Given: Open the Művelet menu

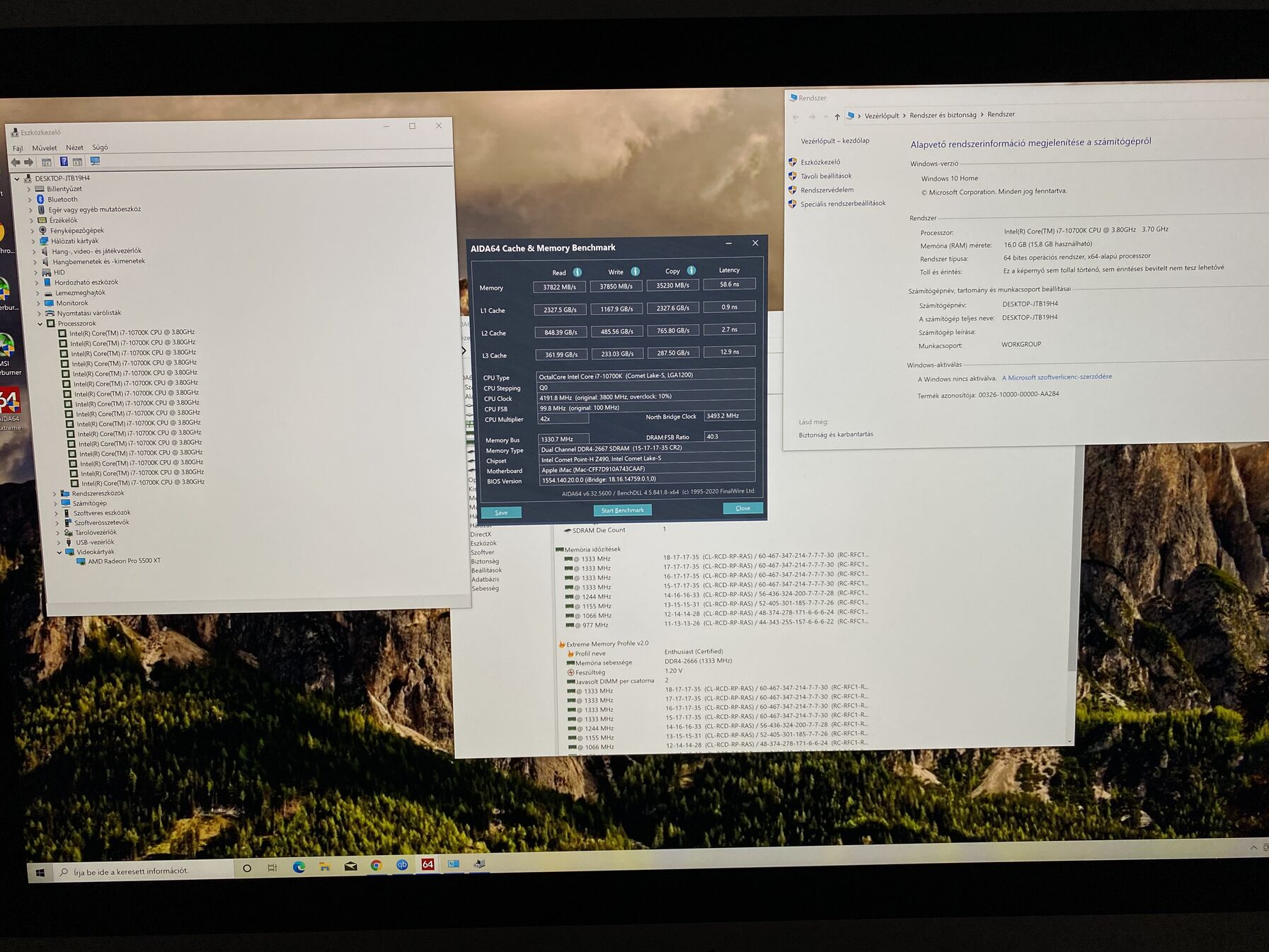Looking at the screenshot, I should click(44, 148).
